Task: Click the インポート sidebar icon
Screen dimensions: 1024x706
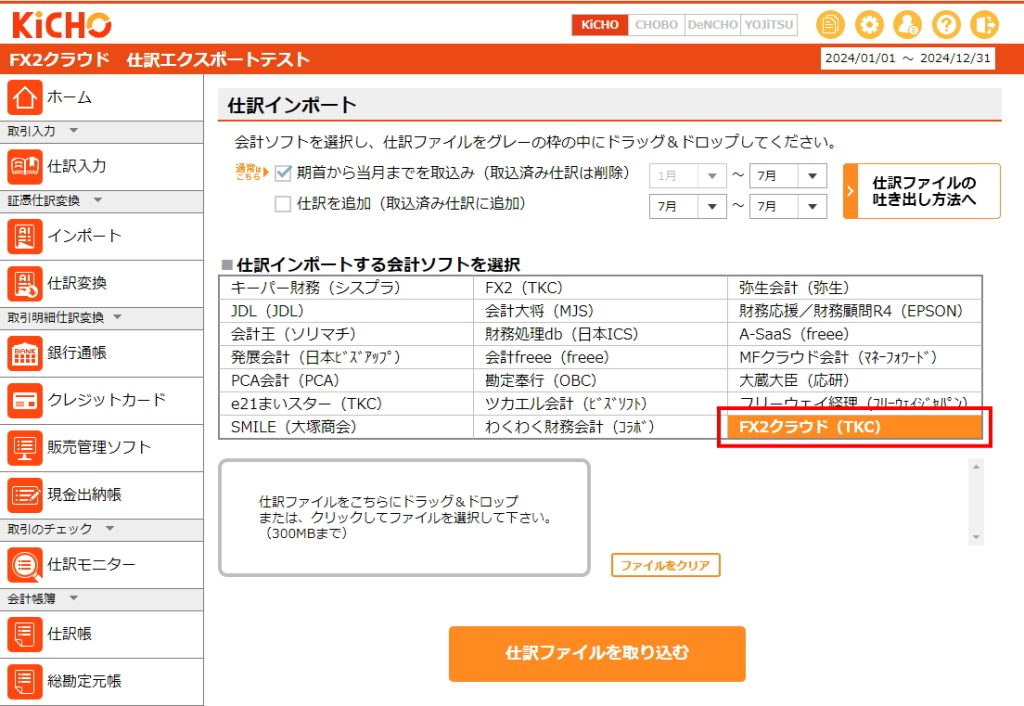Action: click(x=25, y=236)
